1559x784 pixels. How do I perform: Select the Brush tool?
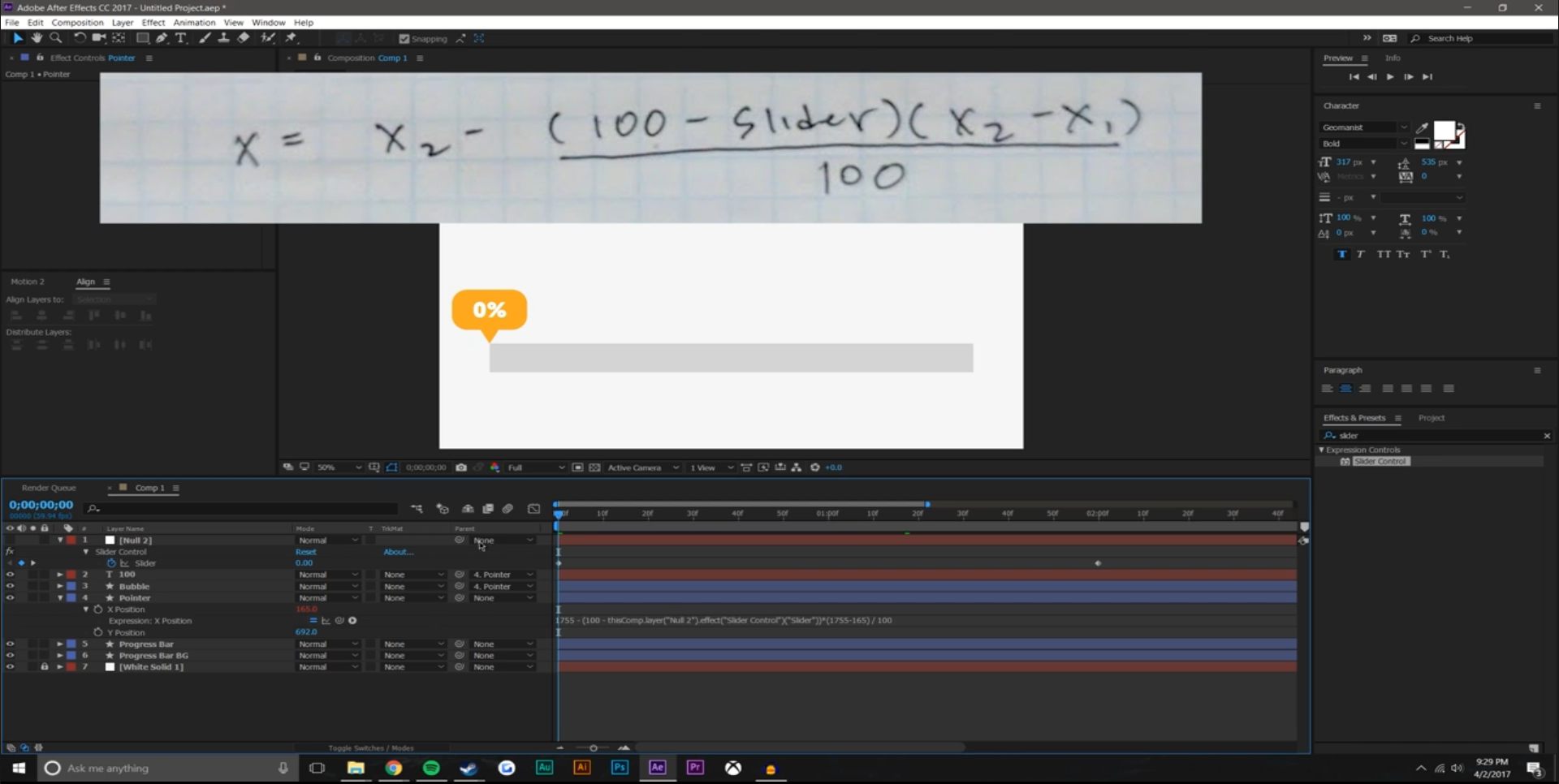pyautogui.click(x=205, y=38)
